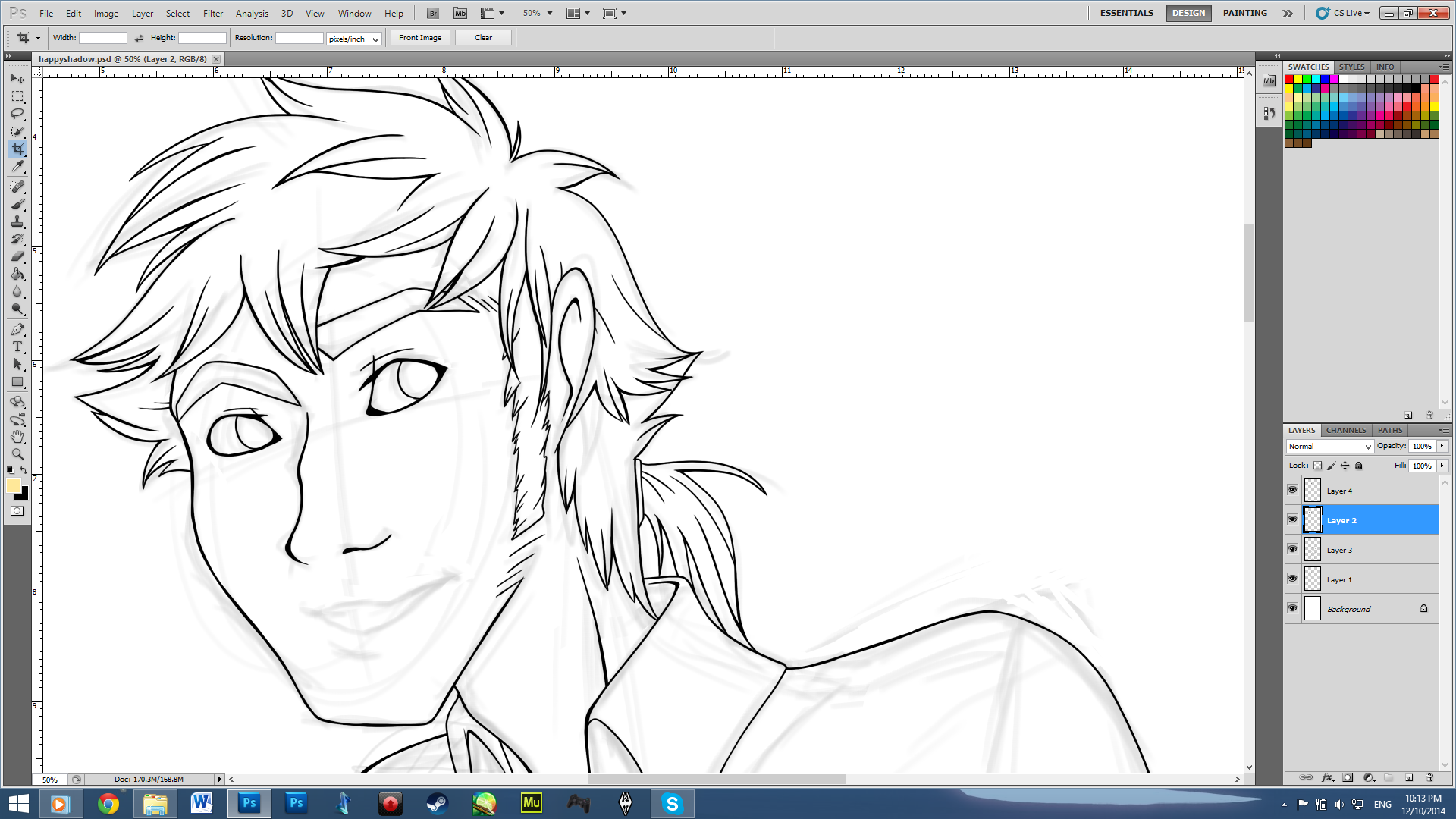Select the History Brush tool
Viewport: 1456px width, 819px height.
(x=17, y=239)
